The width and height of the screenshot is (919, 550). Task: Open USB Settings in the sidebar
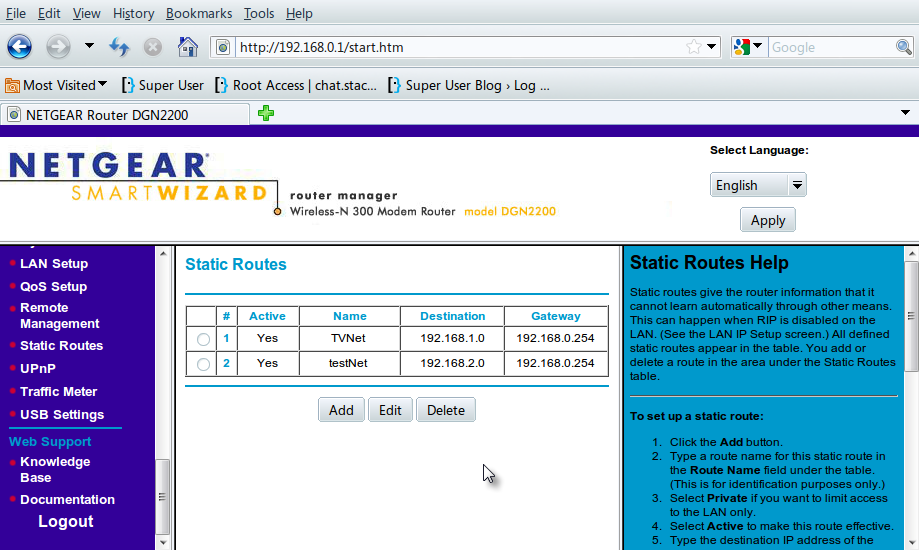pyautogui.click(x=62, y=414)
